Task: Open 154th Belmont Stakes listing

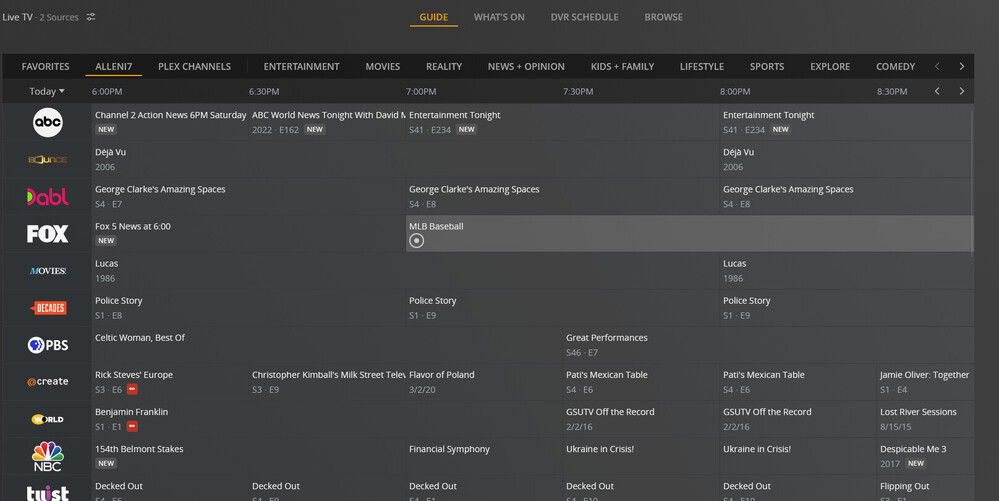Action: click(249, 456)
